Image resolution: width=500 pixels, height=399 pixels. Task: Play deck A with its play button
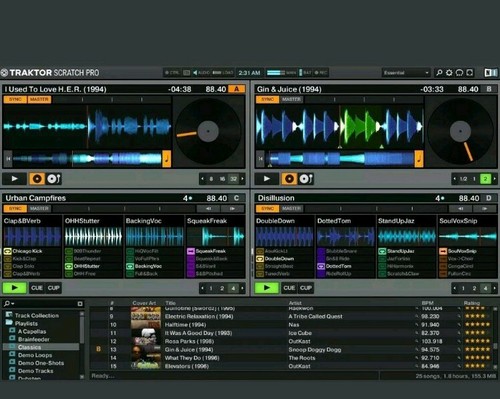(x=15, y=179)
